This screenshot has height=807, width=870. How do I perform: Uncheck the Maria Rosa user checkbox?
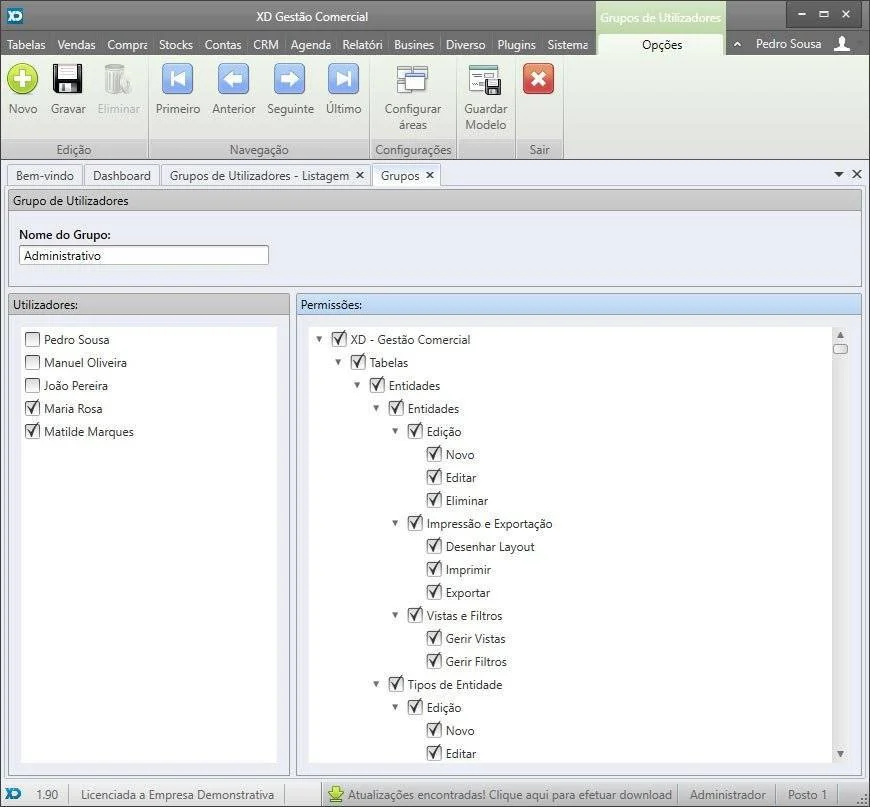coord(33,408)
